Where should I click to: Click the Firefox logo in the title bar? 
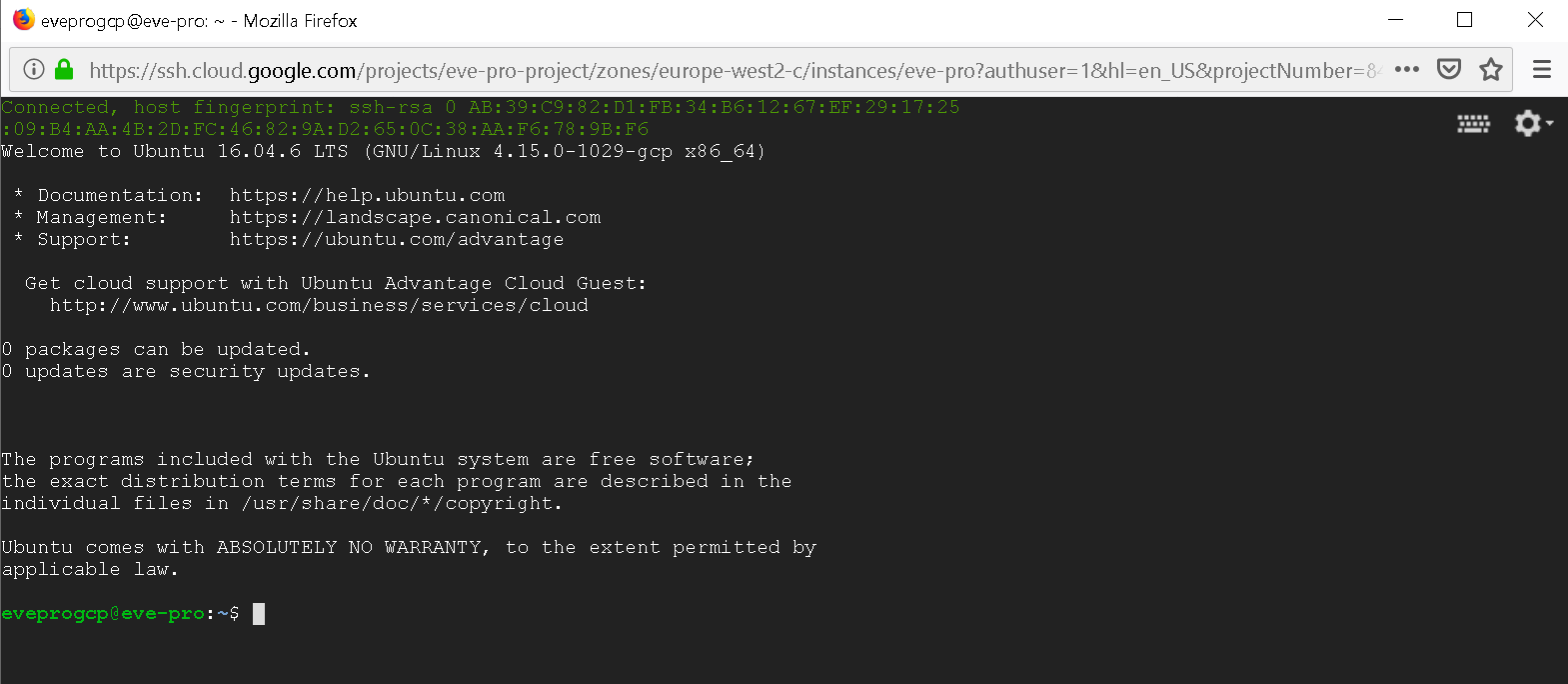tap(23, 20)
